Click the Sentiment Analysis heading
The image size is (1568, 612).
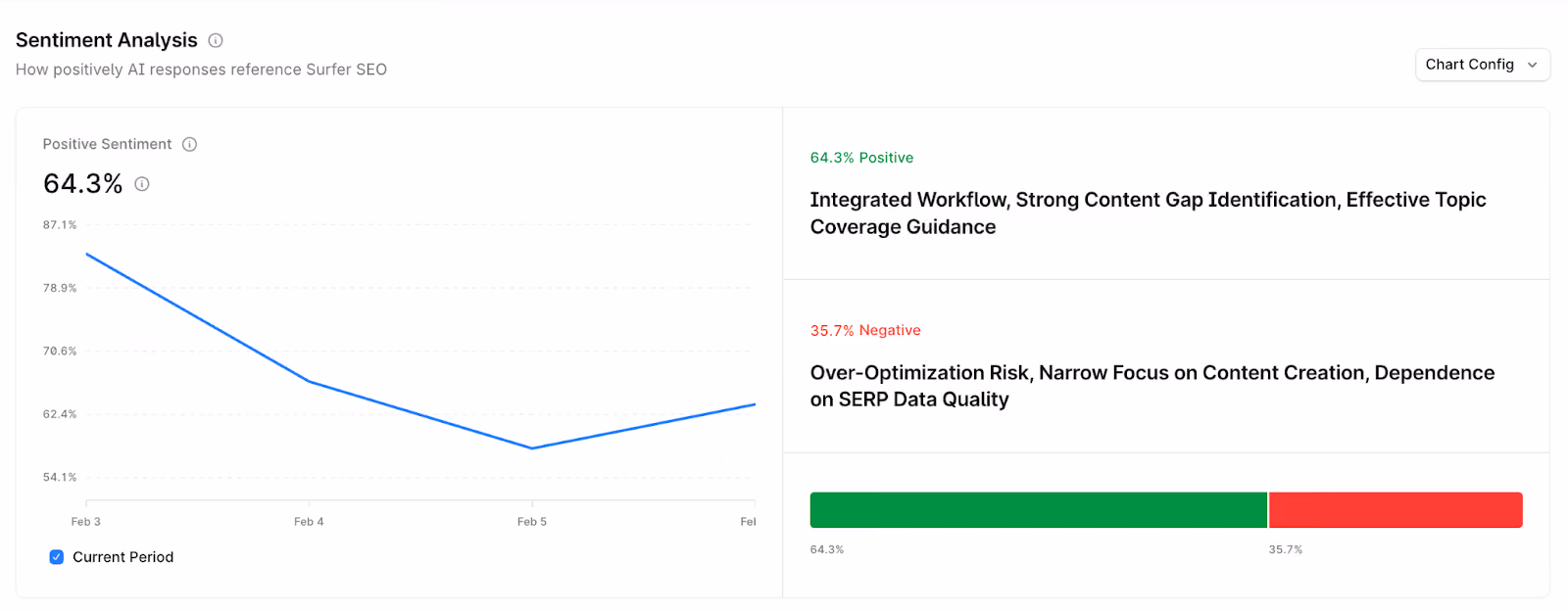(x=107, y=40)
